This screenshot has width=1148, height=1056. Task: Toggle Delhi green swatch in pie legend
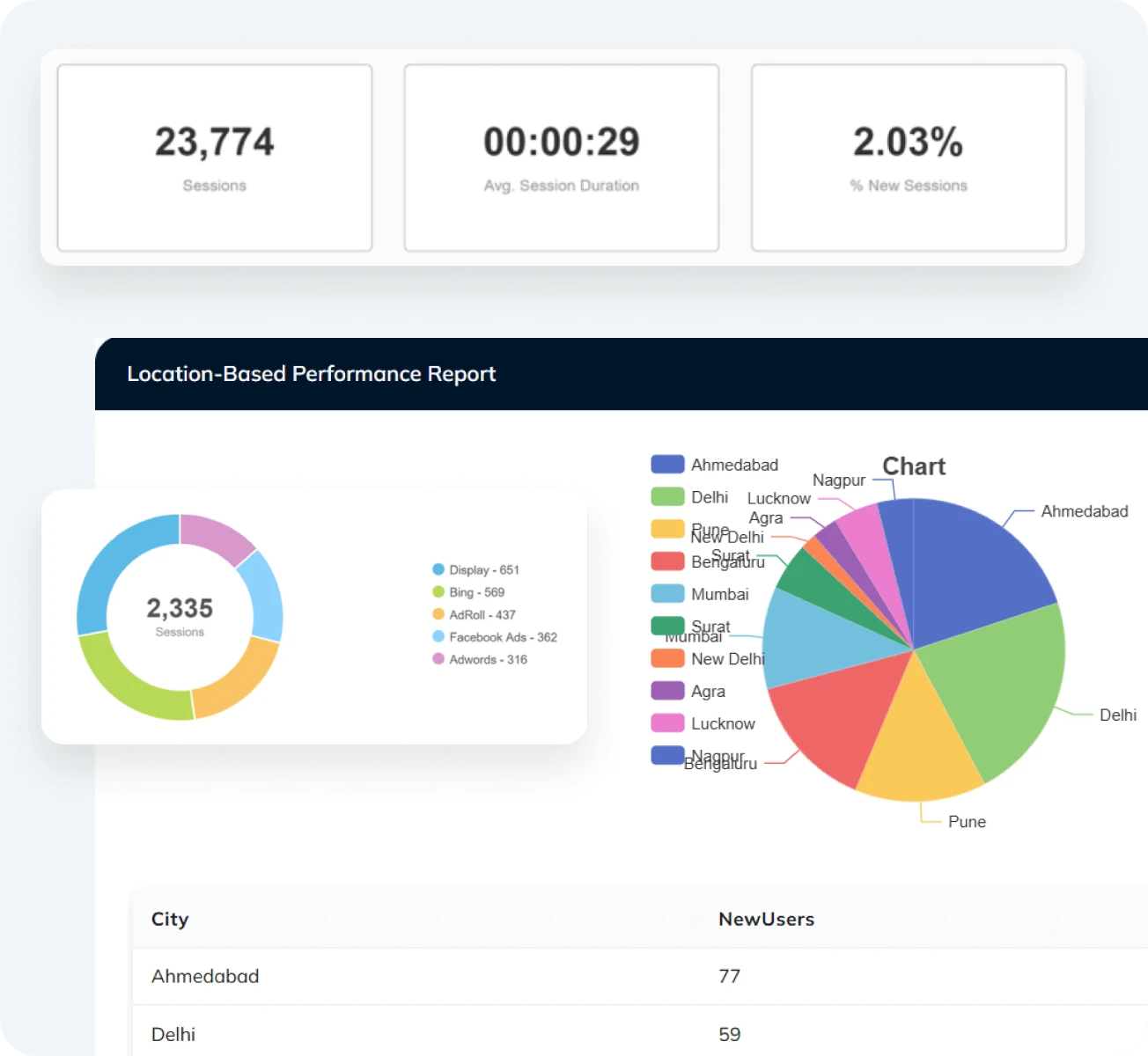coord(667,497)
